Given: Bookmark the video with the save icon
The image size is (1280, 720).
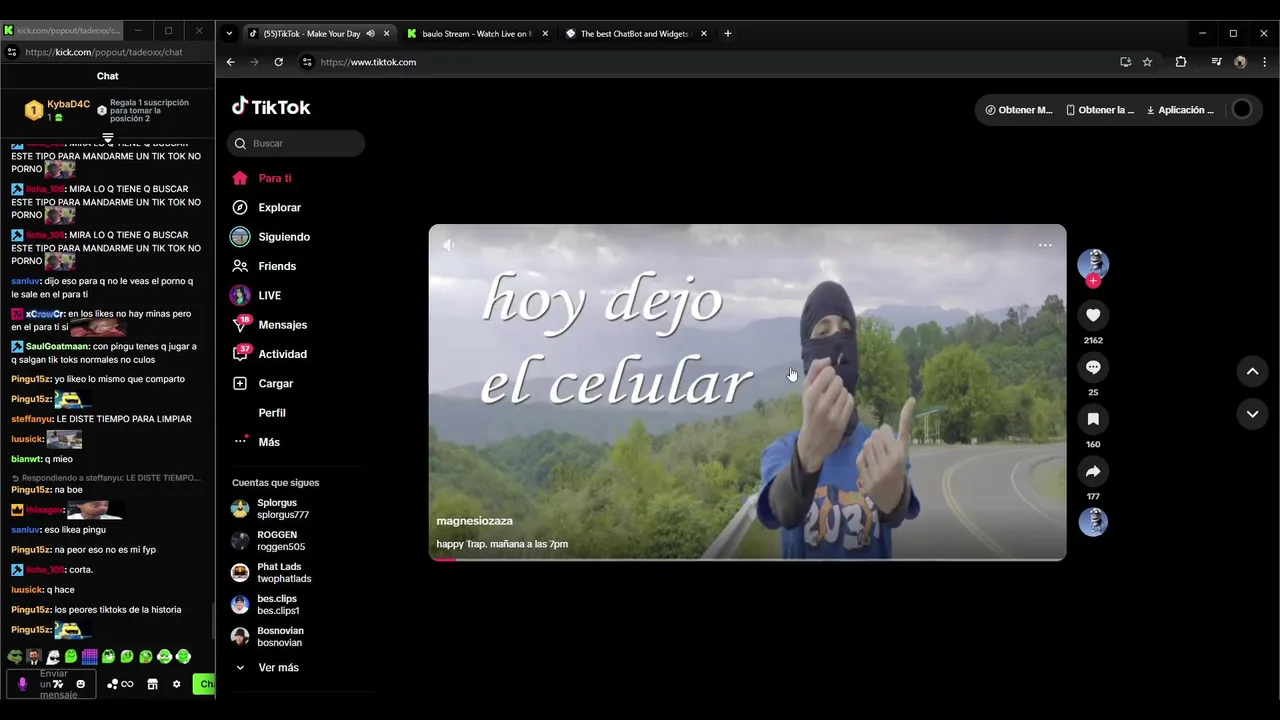Looking at the screenshot, I should pyautogui.click(x=1093, y=419).
